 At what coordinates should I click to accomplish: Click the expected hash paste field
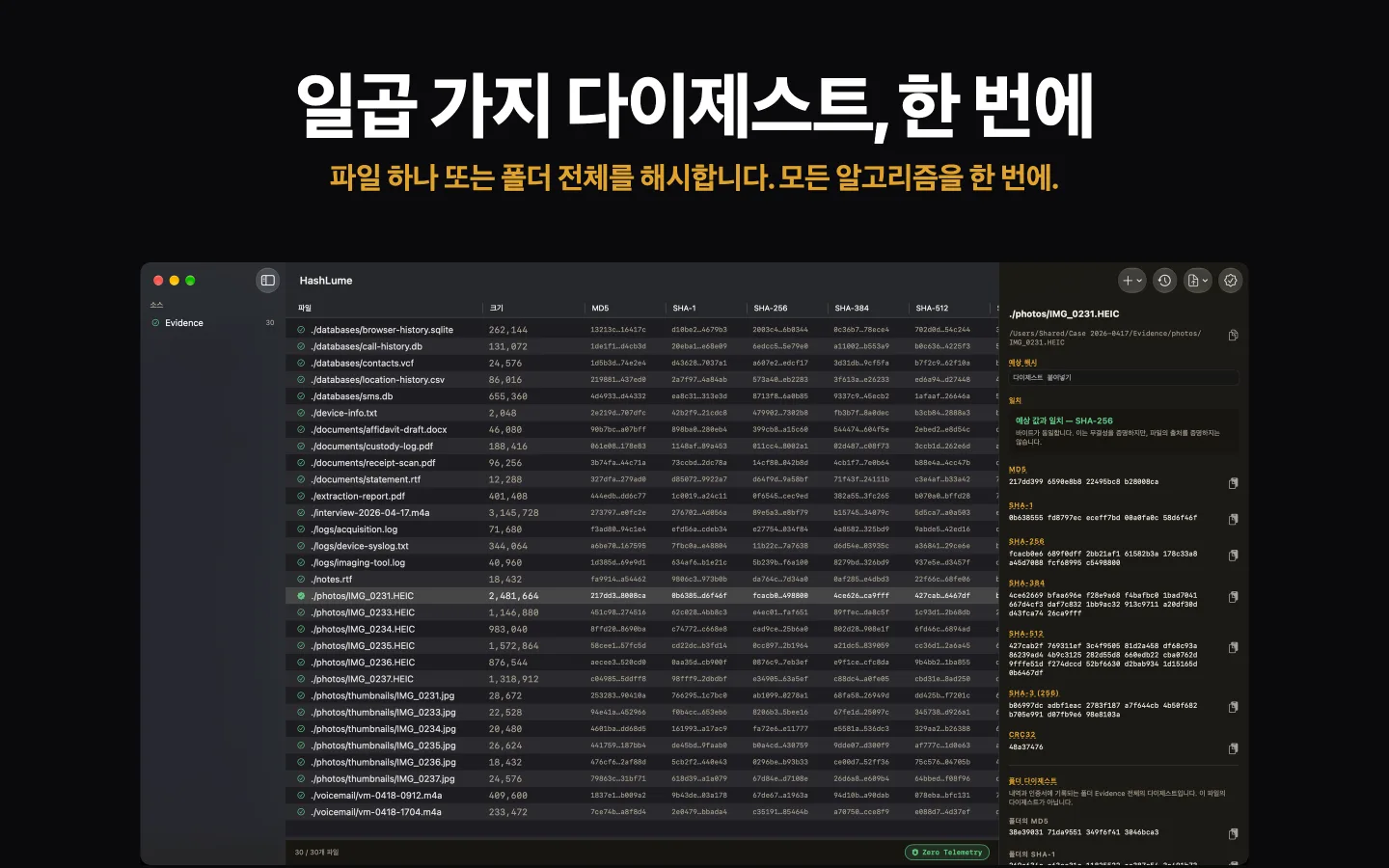click(x=1123, y=378)
